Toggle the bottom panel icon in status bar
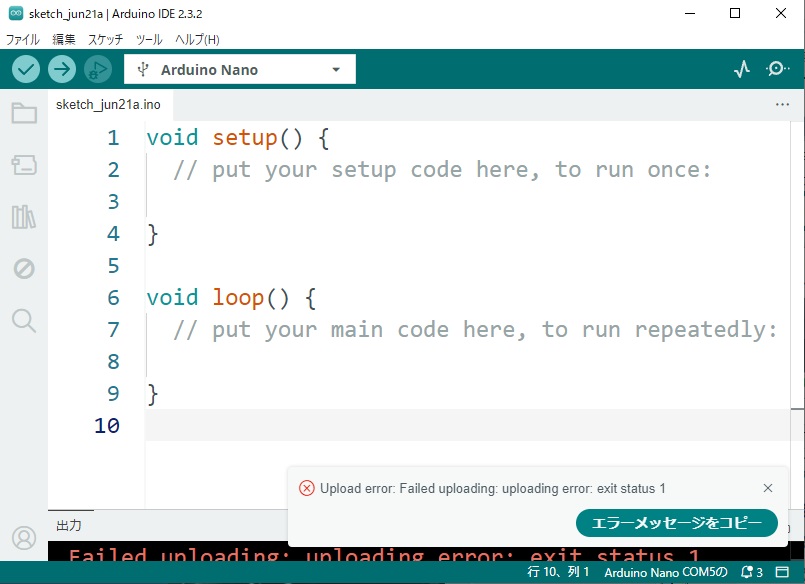The height and width of the screenshot is (584, 805). [x=782, y=572]
